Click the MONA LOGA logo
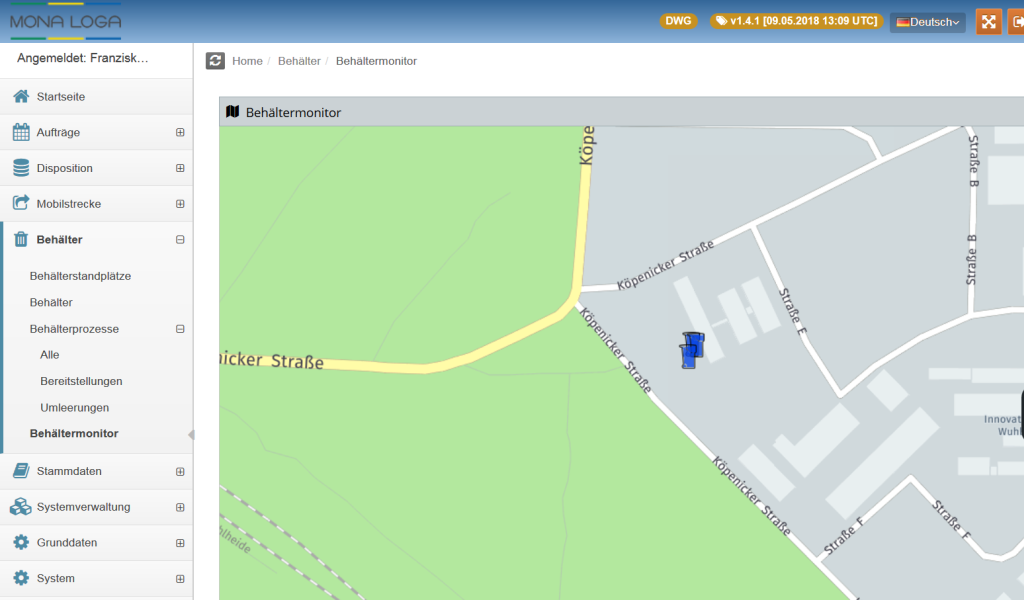 [65, 22]
